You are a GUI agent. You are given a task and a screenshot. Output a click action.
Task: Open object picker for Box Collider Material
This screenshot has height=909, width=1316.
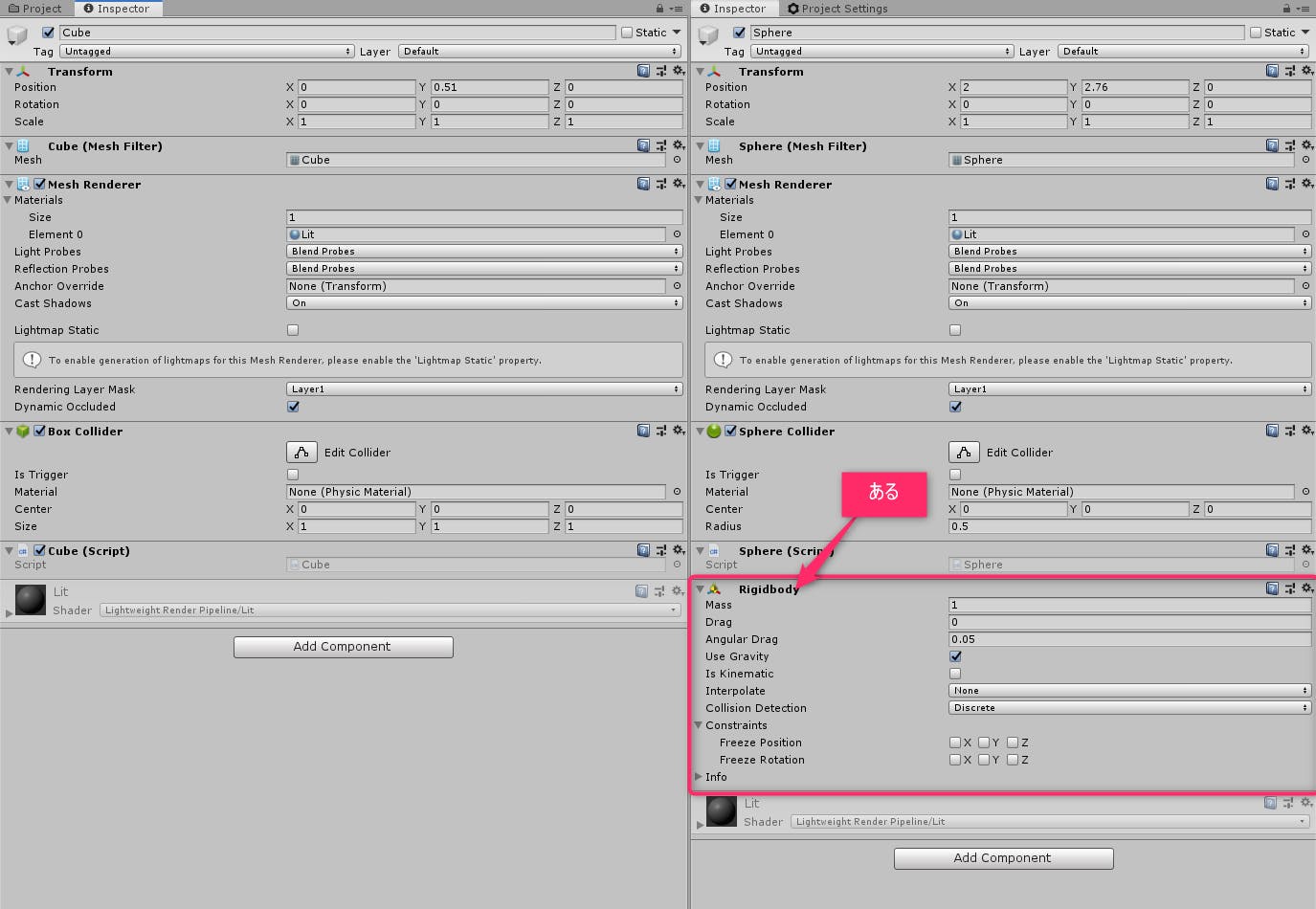pos(677,492)
